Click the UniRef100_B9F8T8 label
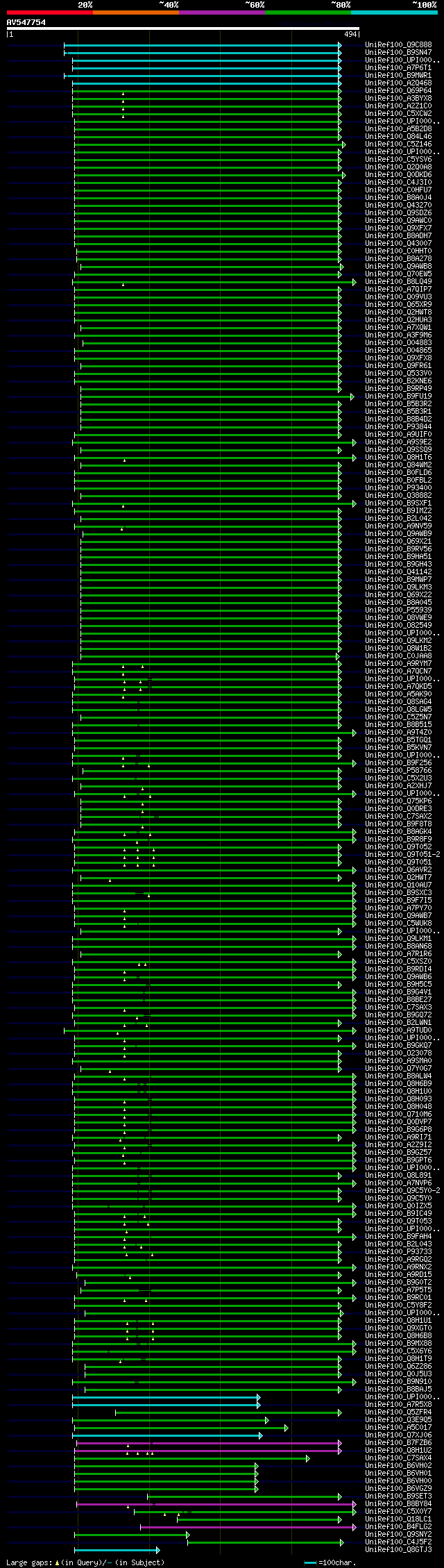The height and width of the screenshot is (1568, 444). (398, 824)
